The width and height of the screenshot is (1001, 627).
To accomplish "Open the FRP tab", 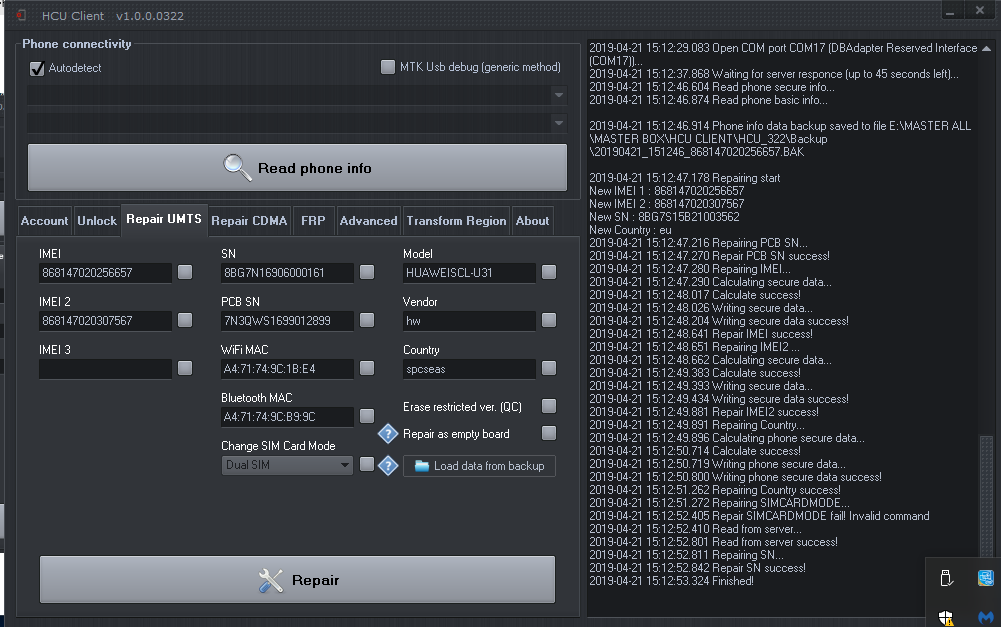I will pyautogui.click(x=313, y=221).
